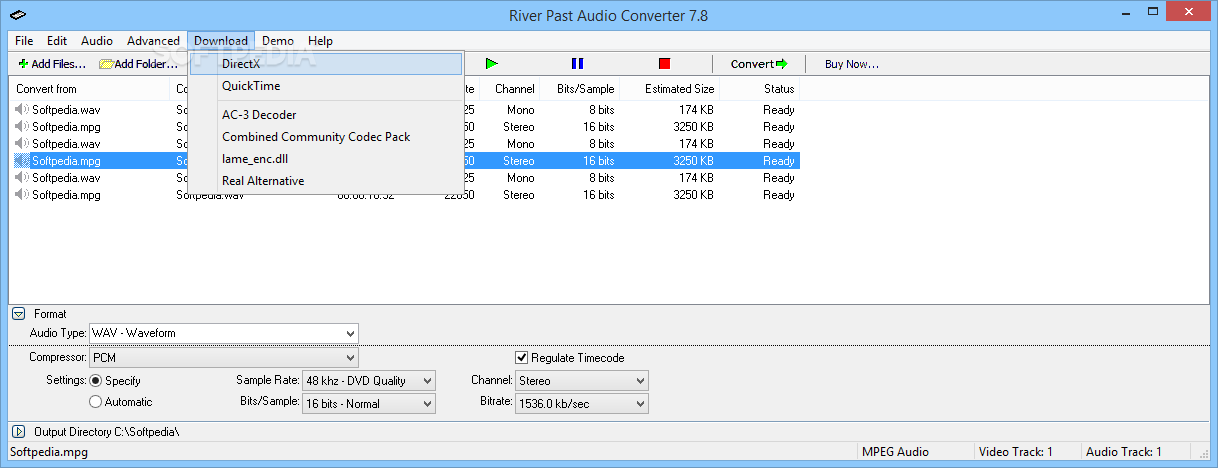Toggle the Regulate Timecode checkbox
The height and width of the screenshot is (468, 1218).
pos(521,358)
